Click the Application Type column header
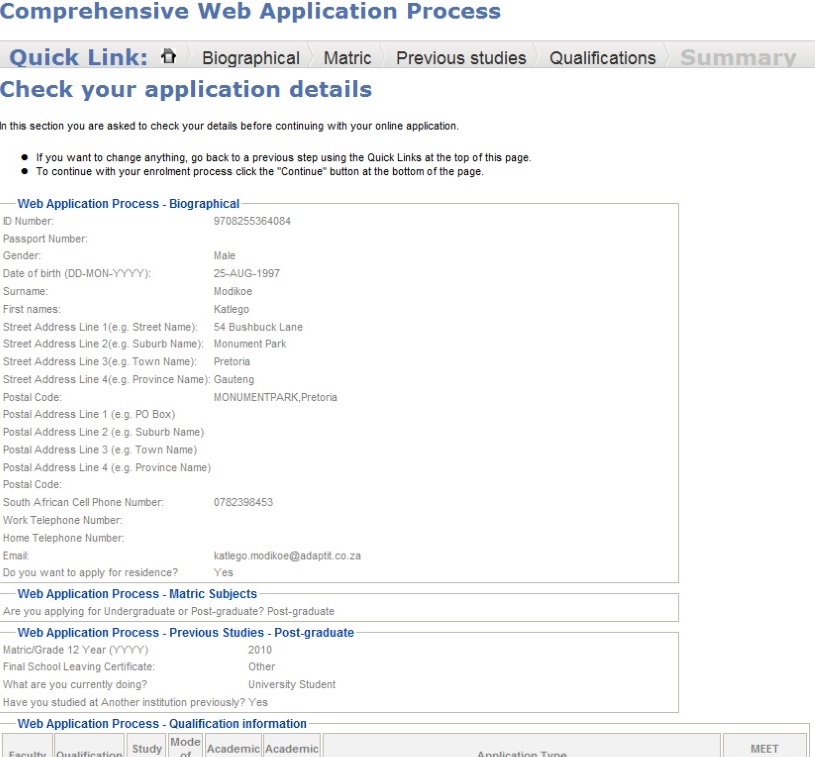The height and width of the screenshot is (757, 815). [x=522, y=753]
